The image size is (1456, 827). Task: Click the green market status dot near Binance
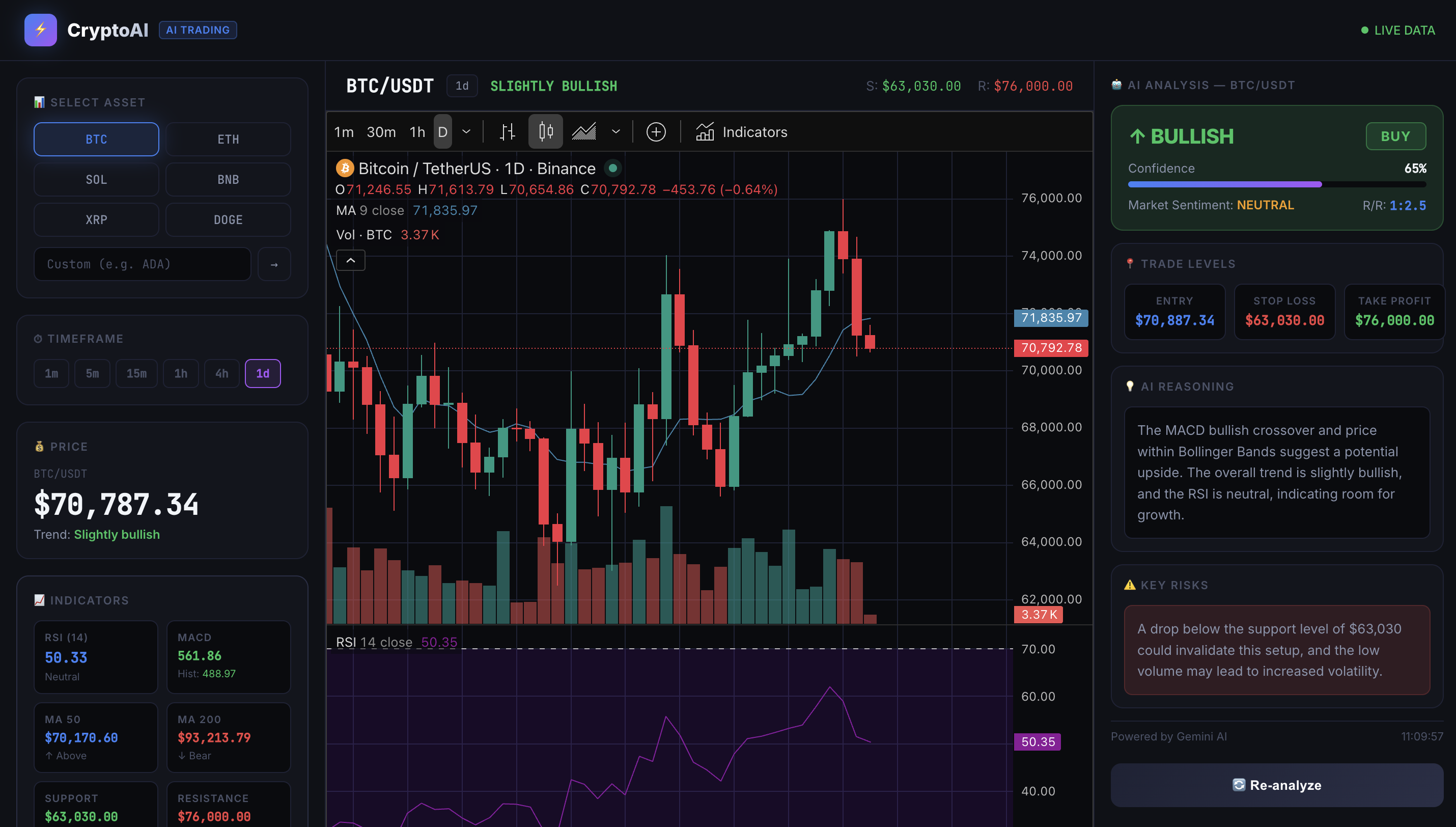[612, 168]
